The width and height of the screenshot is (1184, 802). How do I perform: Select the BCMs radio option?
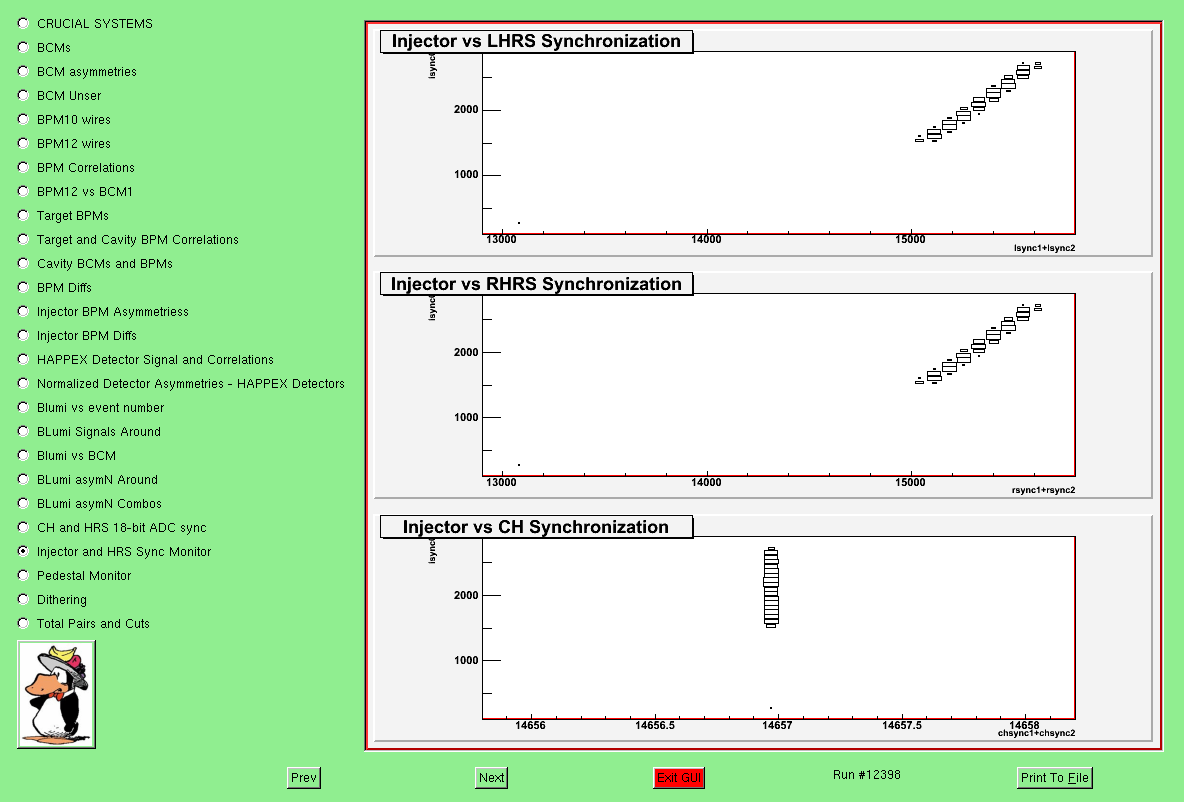point(23,47)
